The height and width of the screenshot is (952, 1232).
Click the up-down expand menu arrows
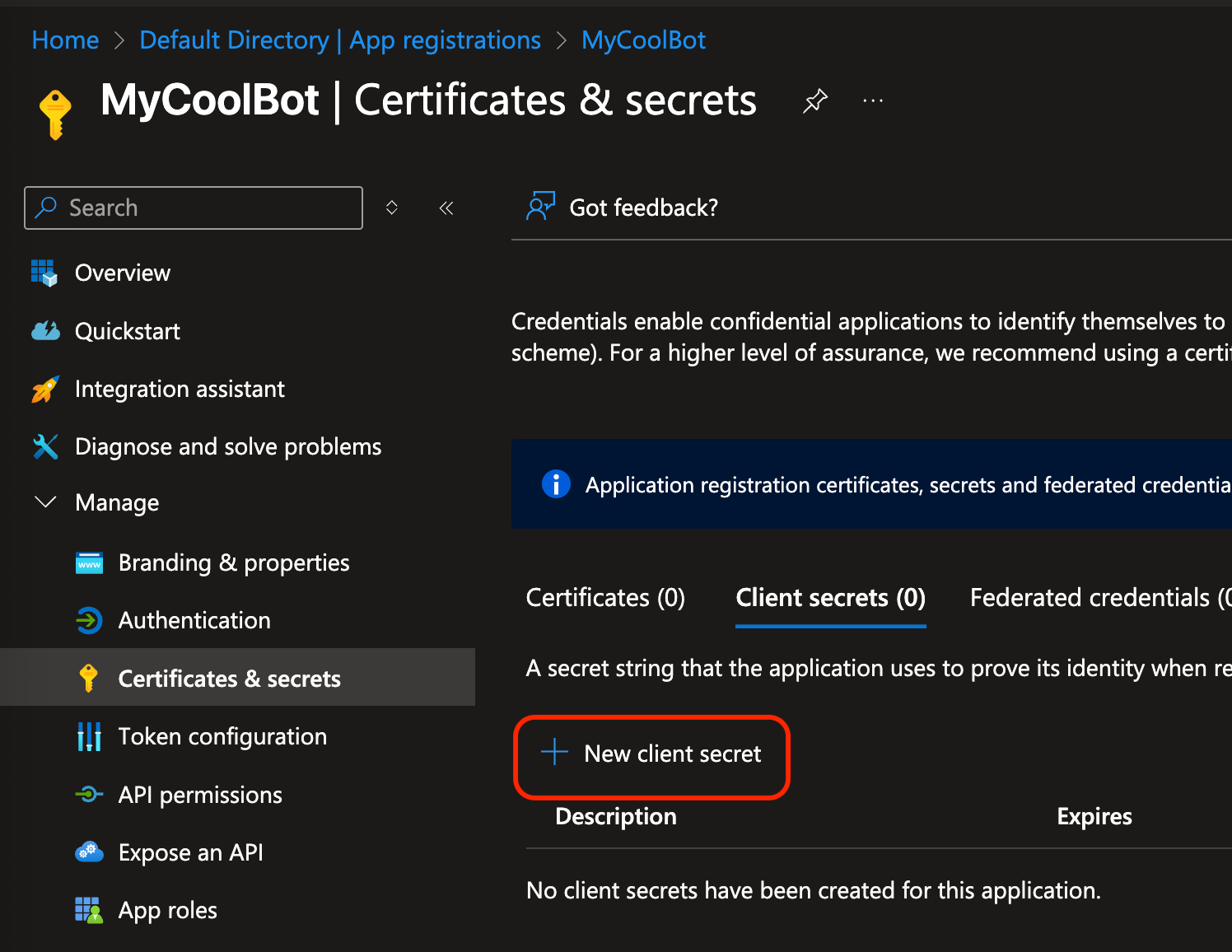392,208
